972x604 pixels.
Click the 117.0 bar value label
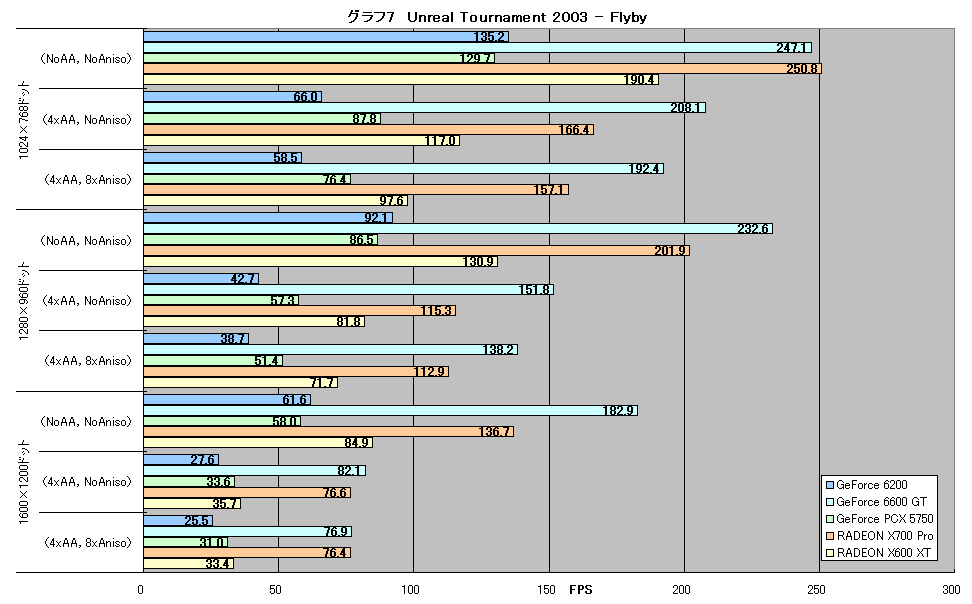(x=441, y=141)
